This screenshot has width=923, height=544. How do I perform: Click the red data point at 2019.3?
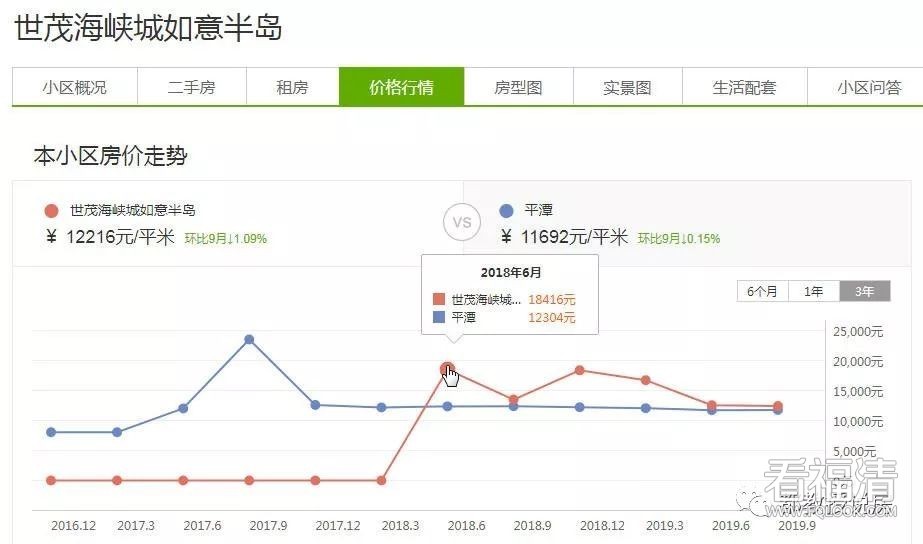[646, 380]
